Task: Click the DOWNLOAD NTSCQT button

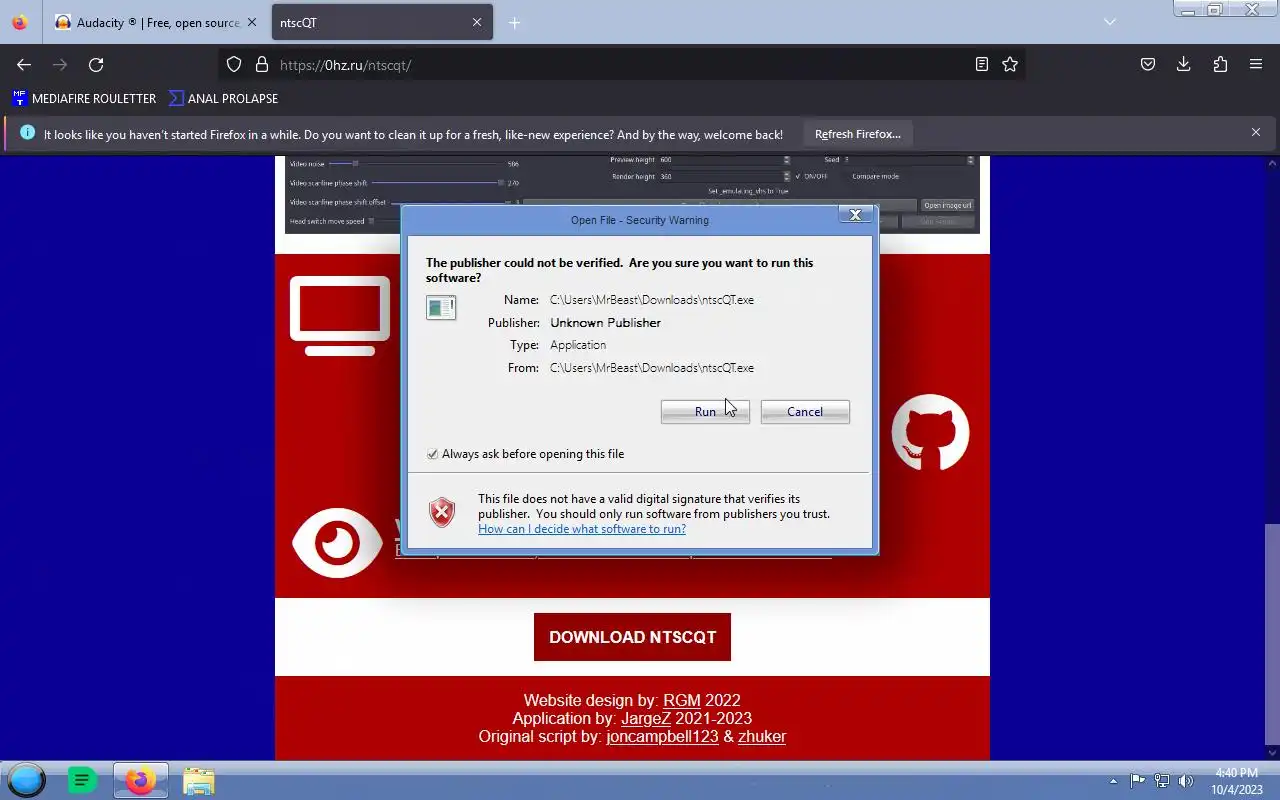Action: pos(632,637)
